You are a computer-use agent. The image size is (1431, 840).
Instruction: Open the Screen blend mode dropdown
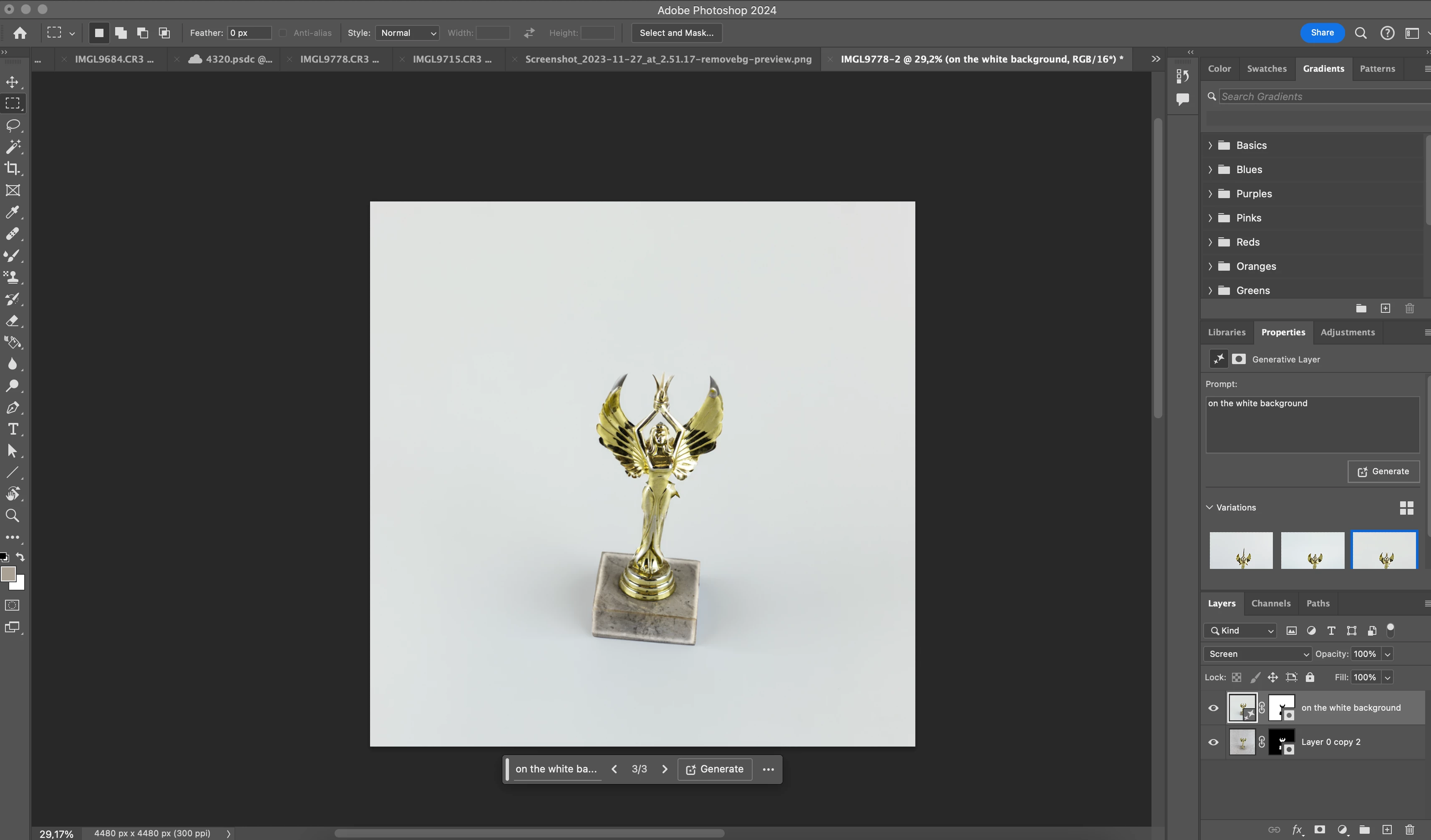1257,654
